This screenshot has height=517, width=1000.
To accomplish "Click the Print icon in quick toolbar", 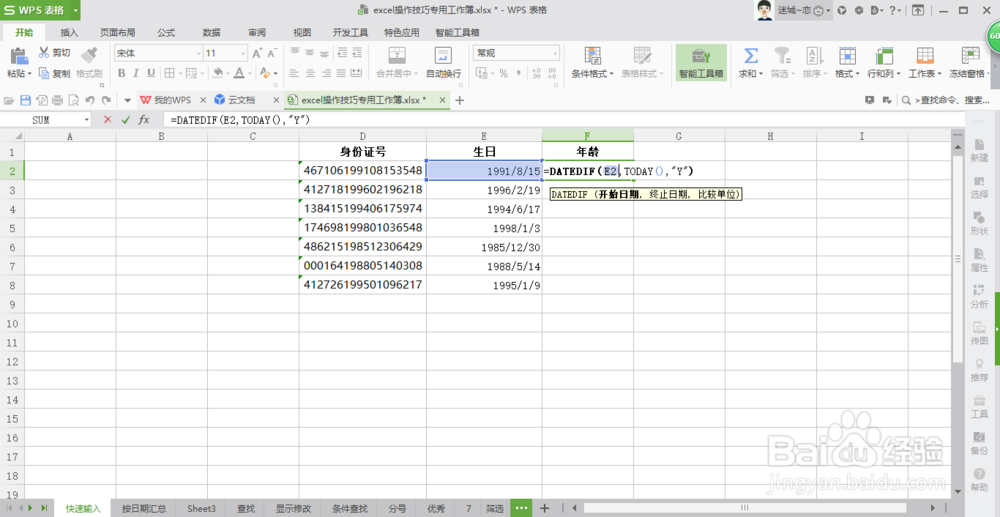I will 57,100.
